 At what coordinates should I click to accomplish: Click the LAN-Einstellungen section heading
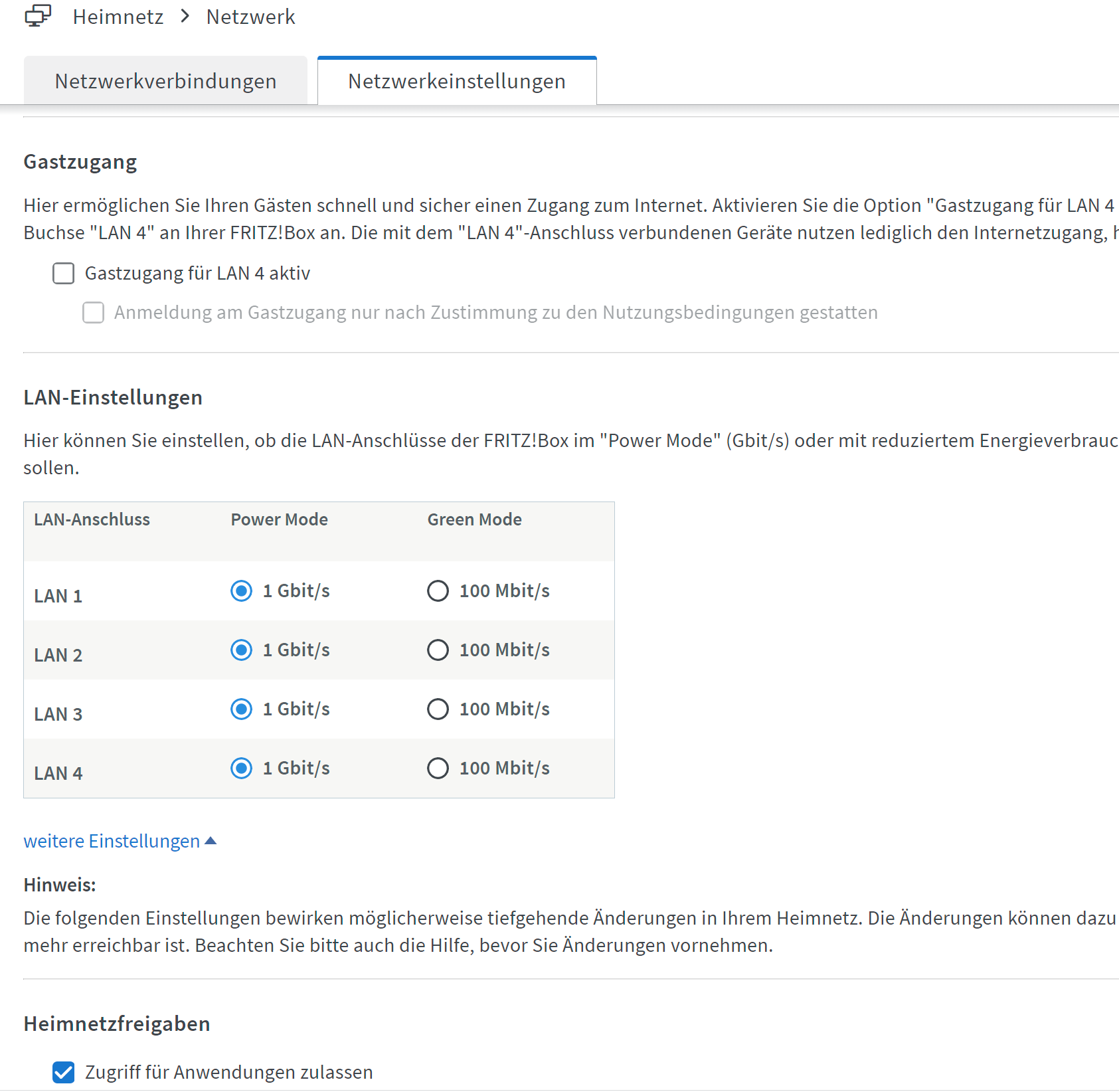(x=113, y=397)
